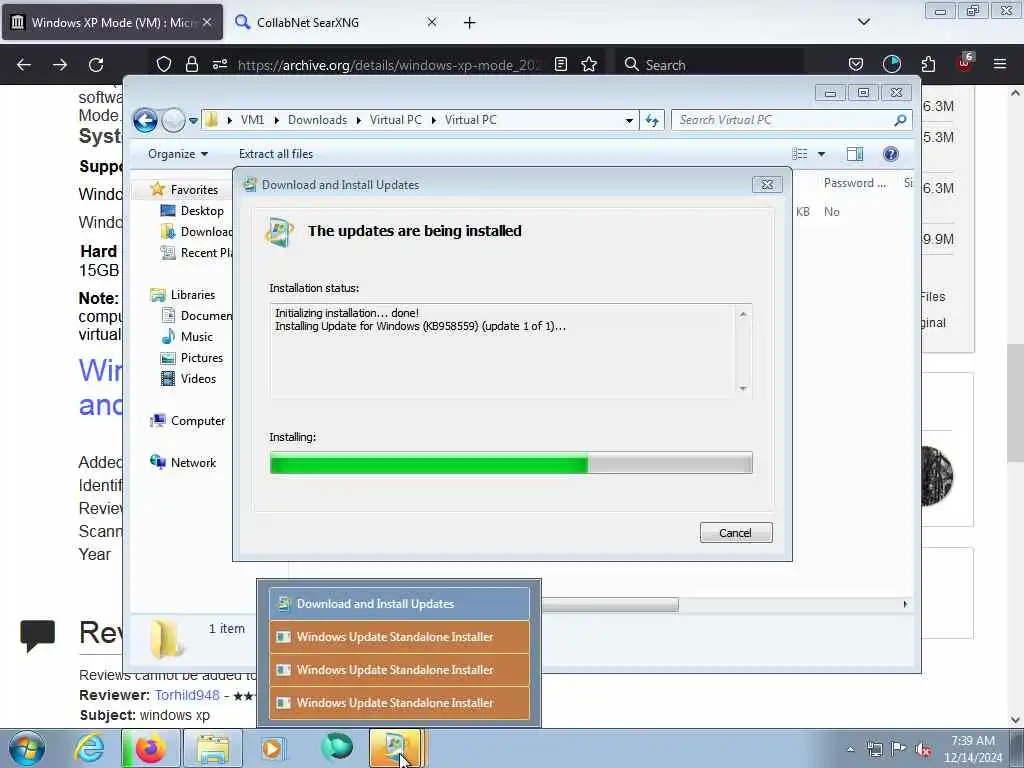
Task: Launch Internet Explorer from taskbar
Action: 89,748
